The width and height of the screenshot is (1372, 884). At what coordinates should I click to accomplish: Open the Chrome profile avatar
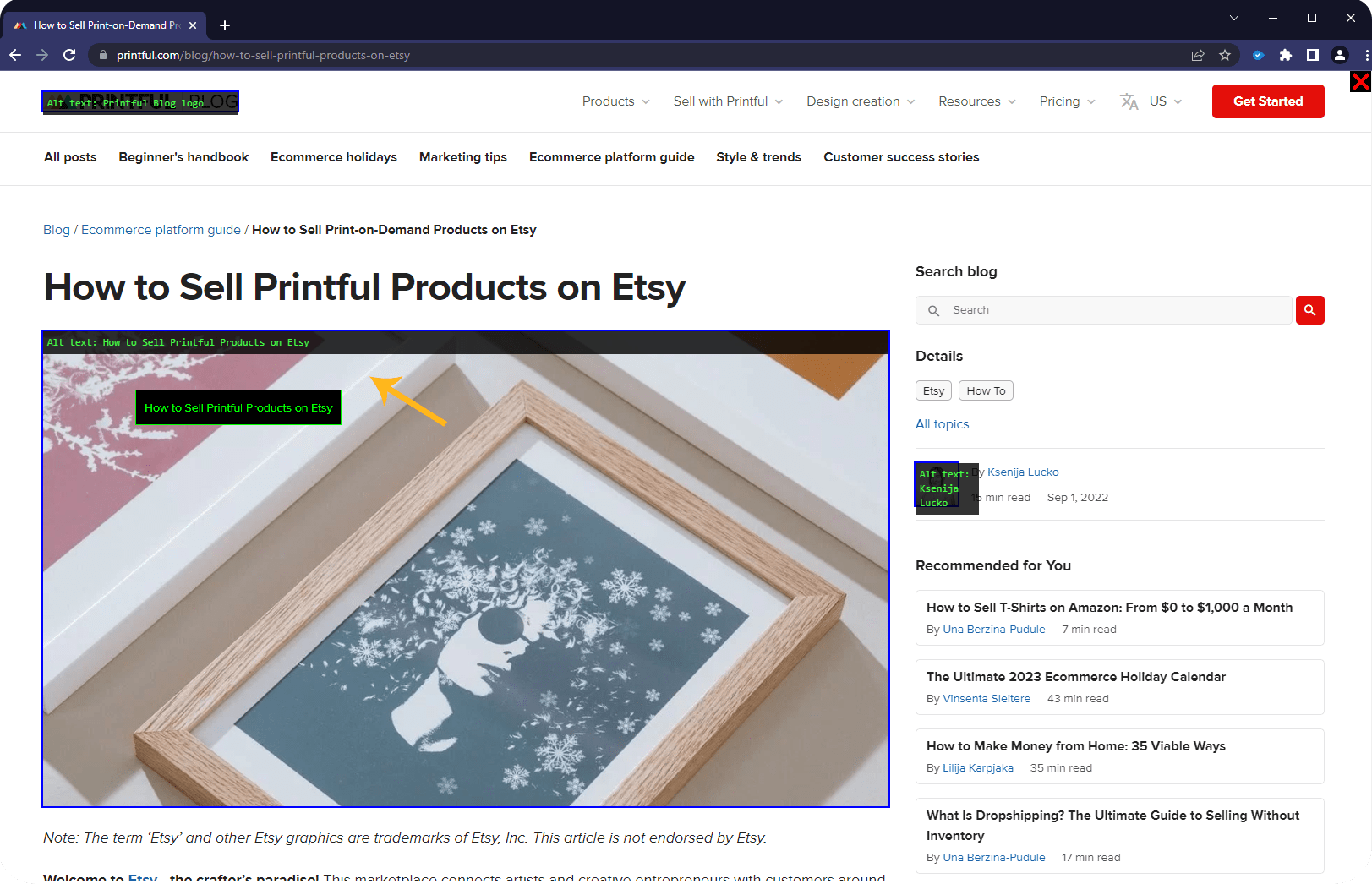click(x=1339, y=55)
